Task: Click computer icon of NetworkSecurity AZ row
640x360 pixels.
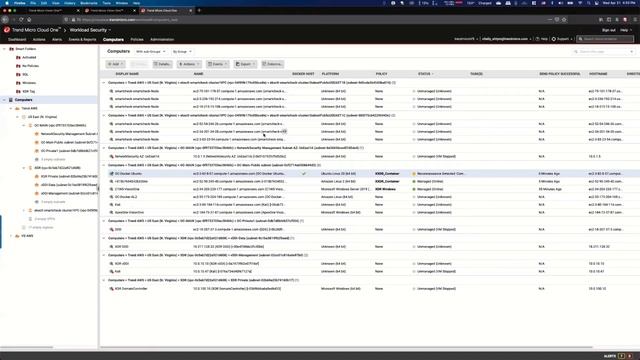Action: (x=111, y=156)
